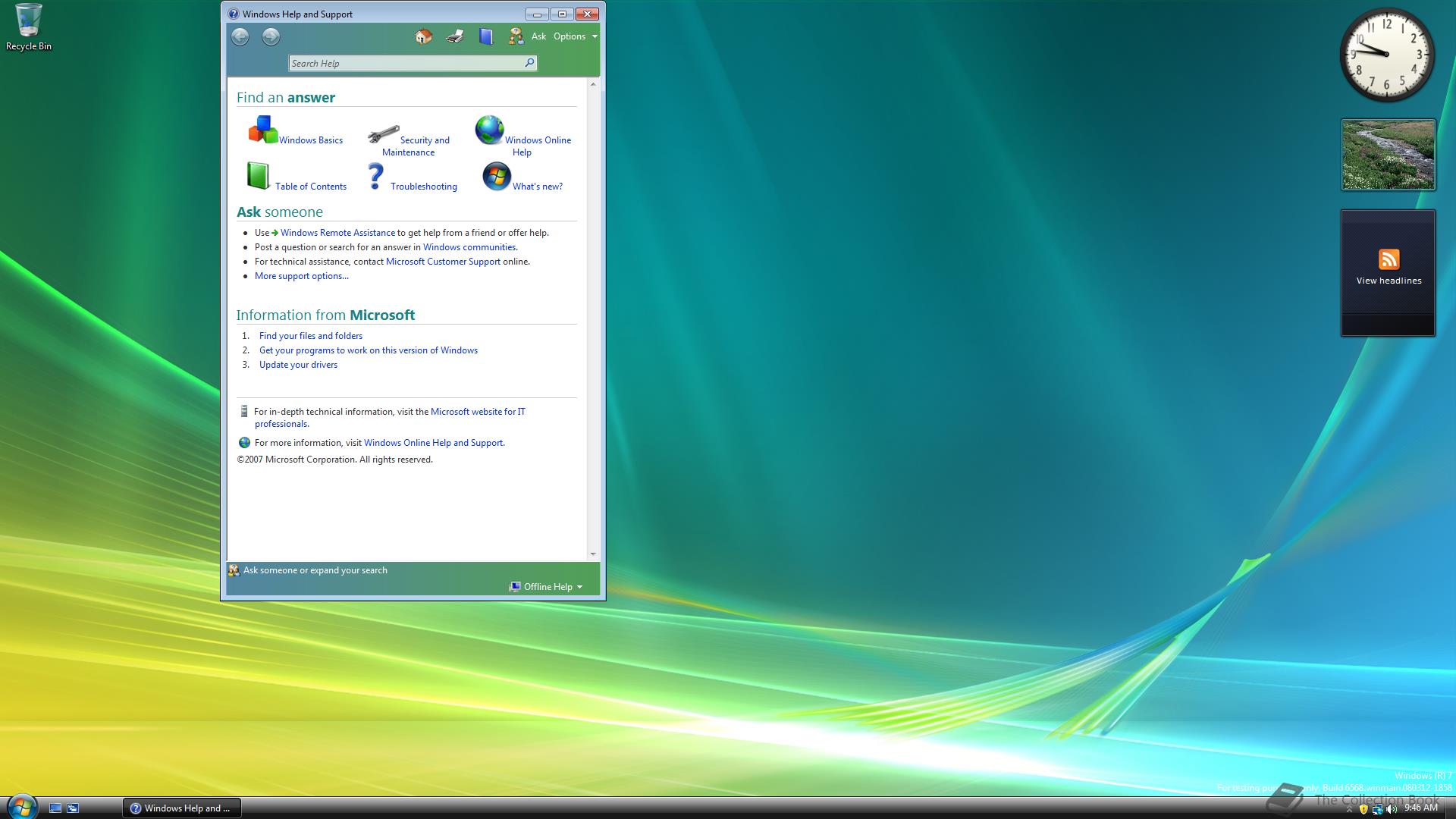Click the wrench Security and Maintenance icon

click(x=383, y=134)
